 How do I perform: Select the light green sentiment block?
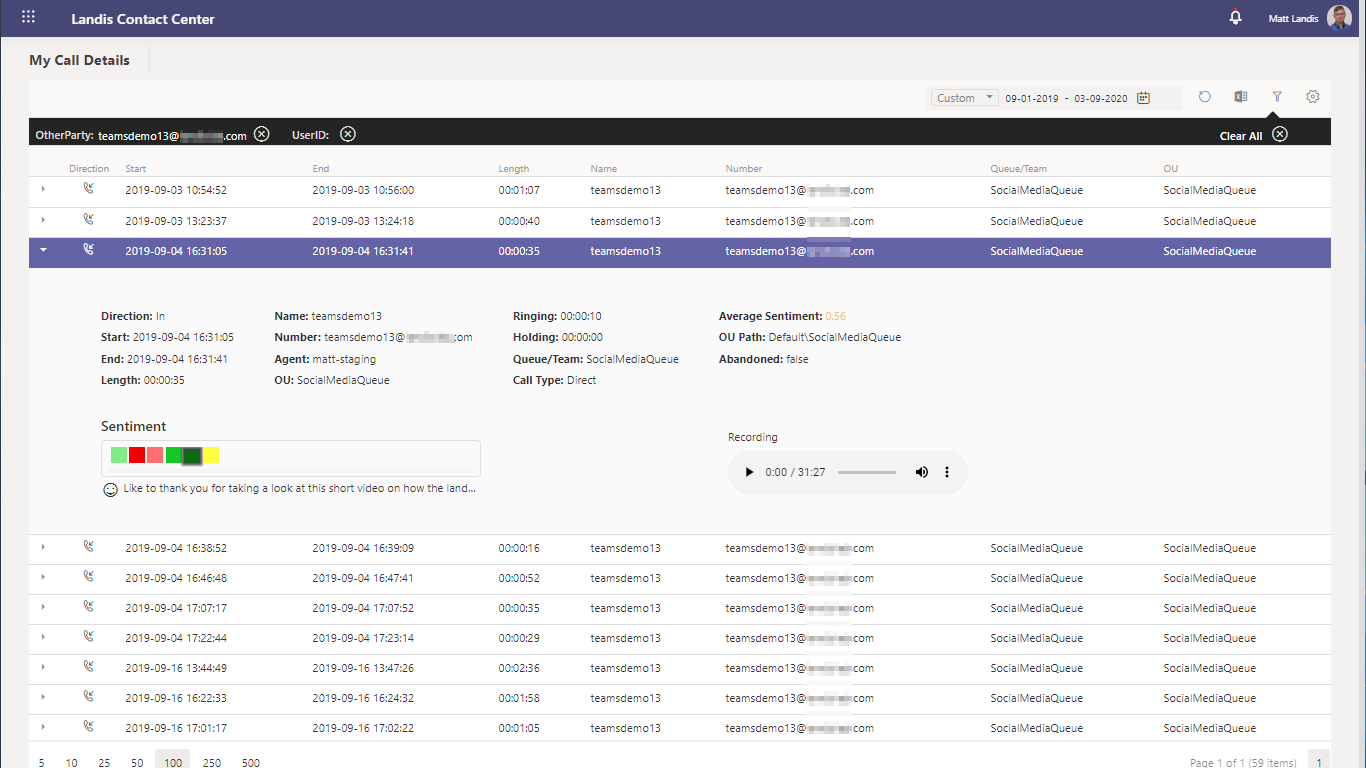click(119, 455)
